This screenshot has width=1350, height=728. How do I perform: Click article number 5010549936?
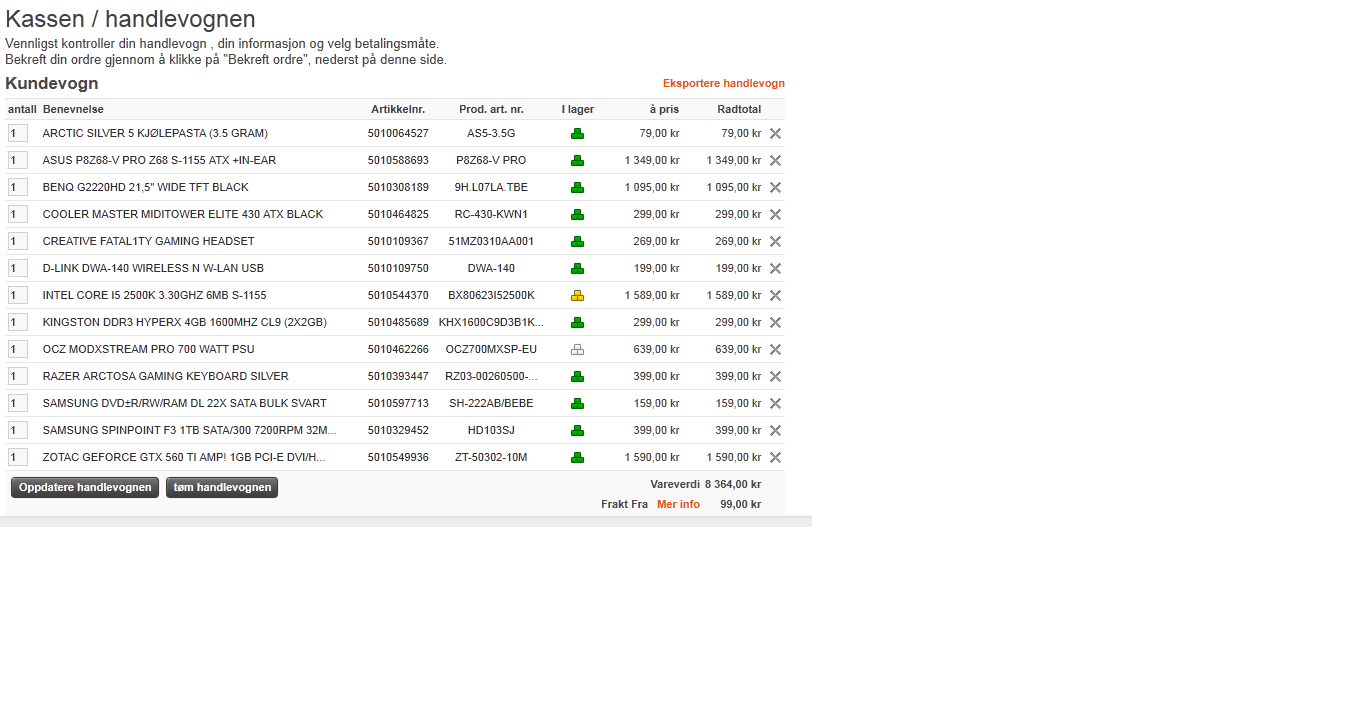(x=398, y=457)
